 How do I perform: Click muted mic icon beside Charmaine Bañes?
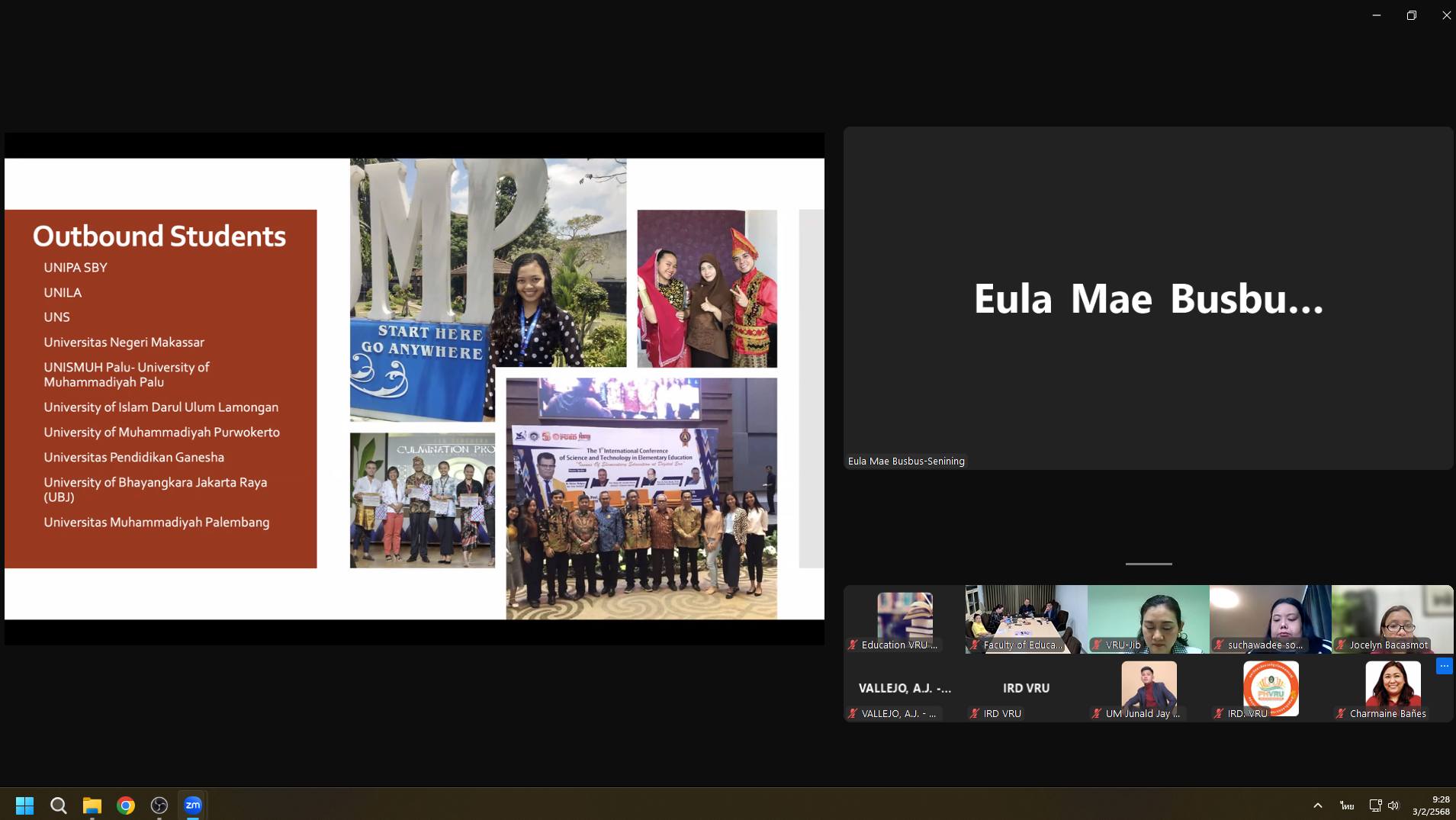(1341, 714)
